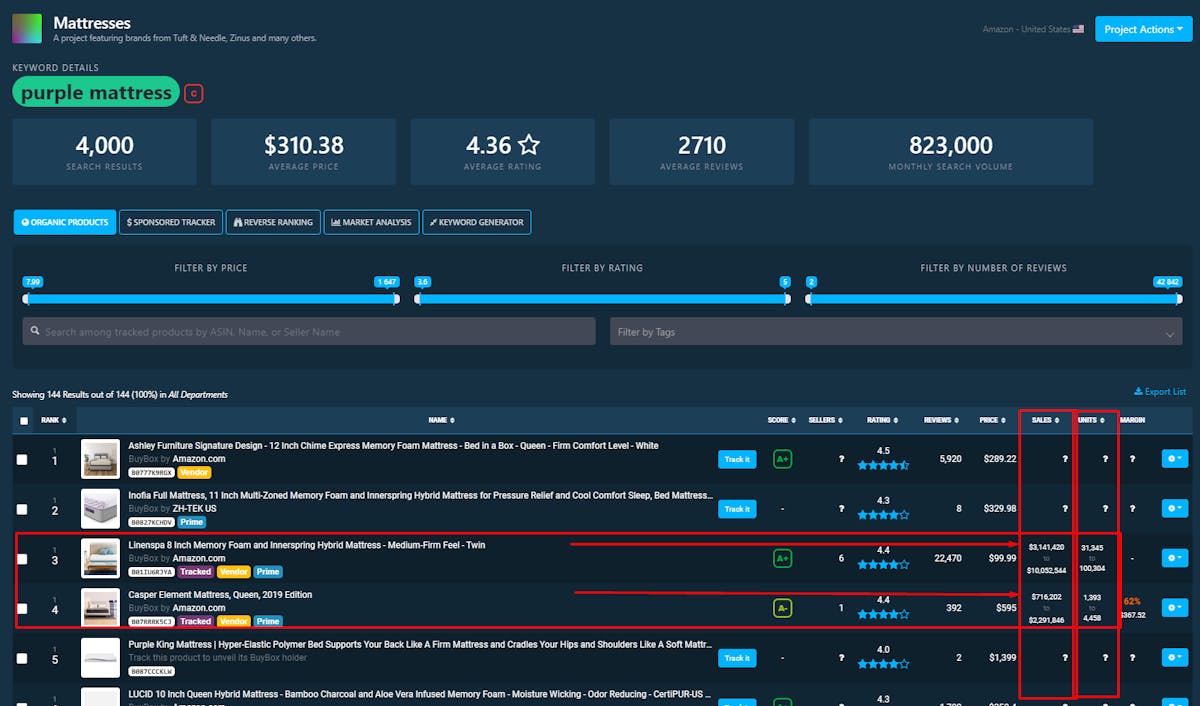Check the box for Ashley Furniture row
This screenshot has height=706, width=1200.
[x=22, y=459]
